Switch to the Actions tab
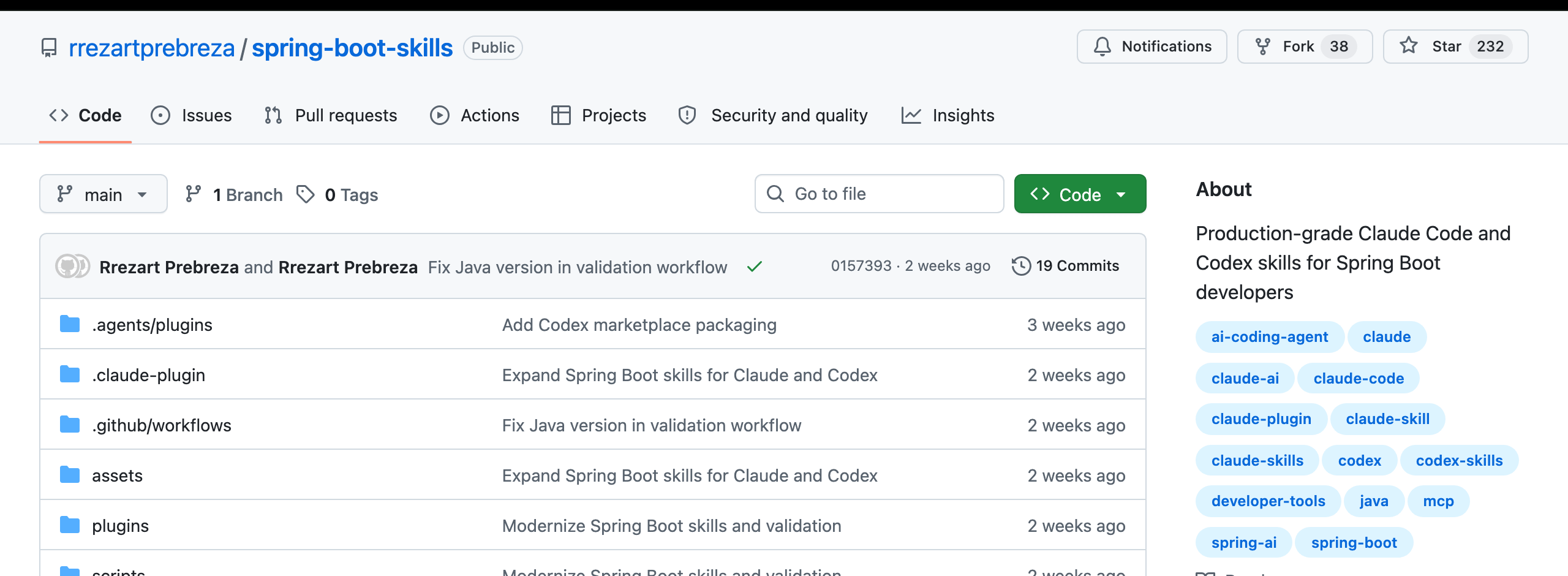This screenshot has height=576, width=1568. click(475, 115)
